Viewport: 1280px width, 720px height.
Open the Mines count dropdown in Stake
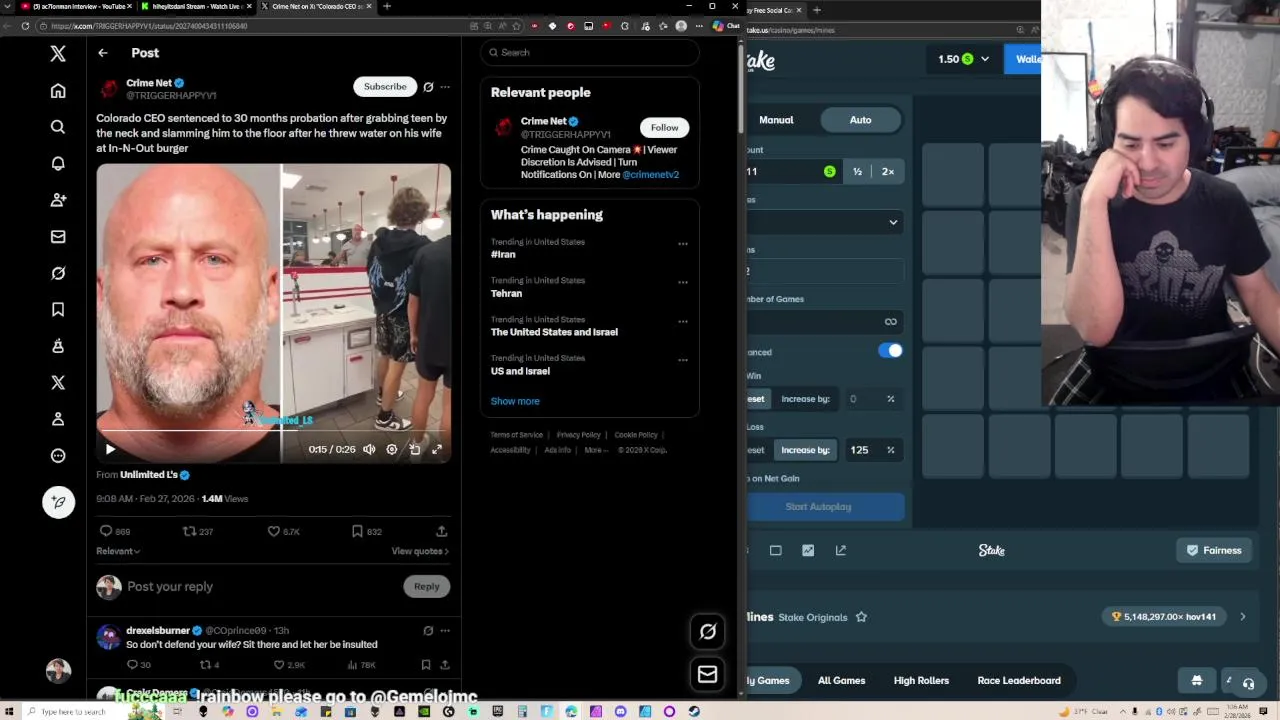(x=825, y=222)
